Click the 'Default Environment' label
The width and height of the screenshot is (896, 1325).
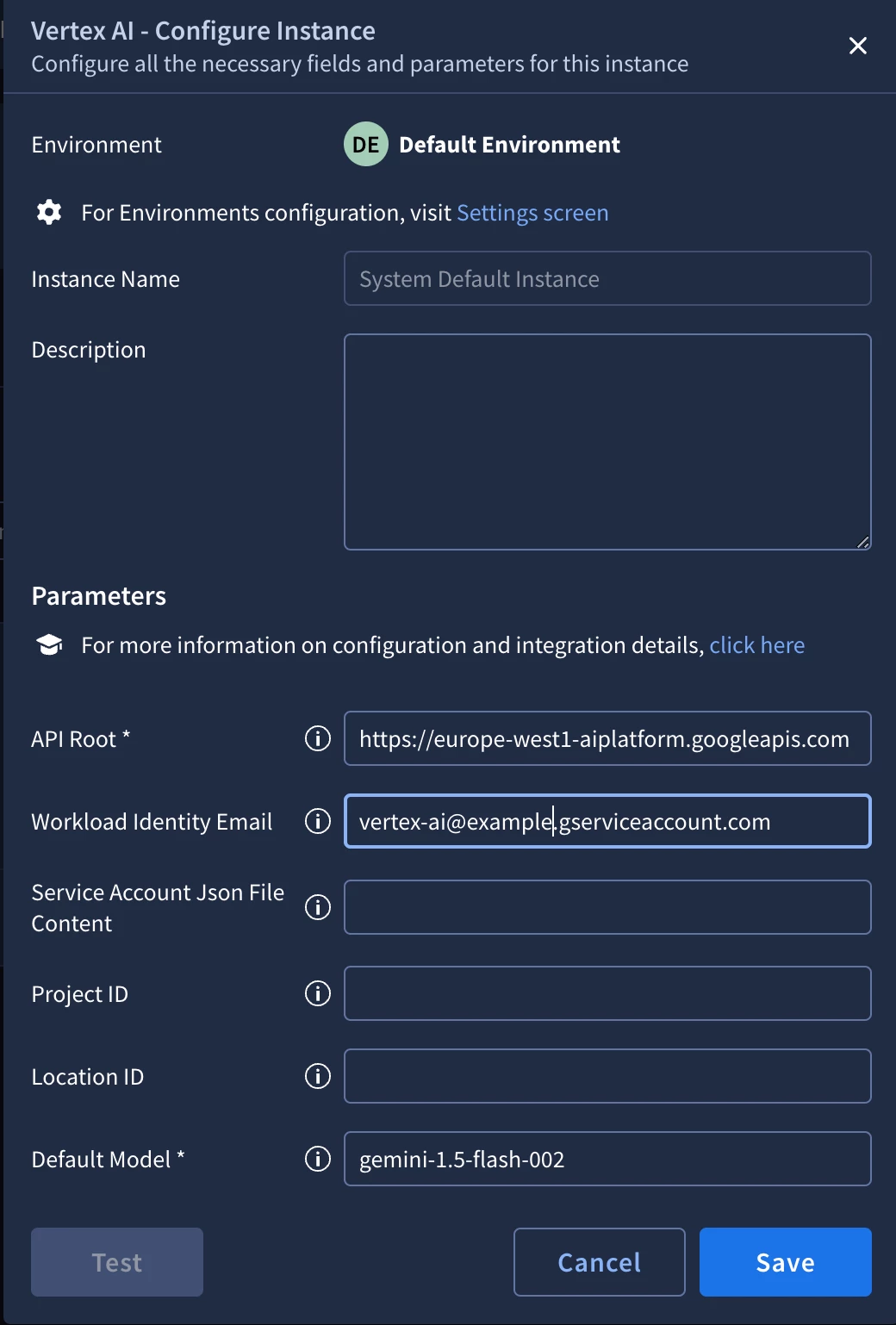click(x=509, y=145)
